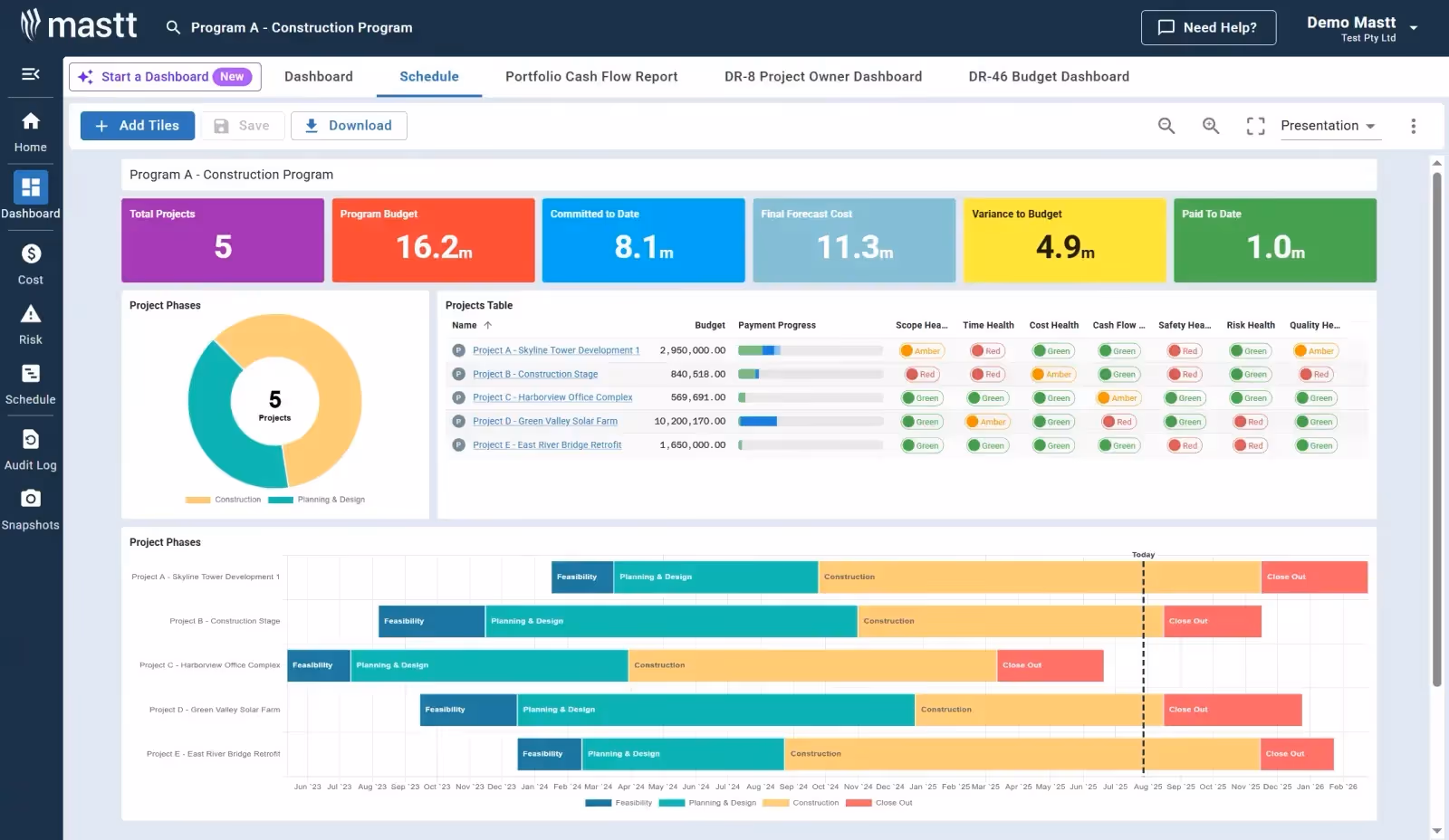Viewport: 1449px width, 840px height.
Task: Open Project C - Harborview Office Complex link
Action: coord(552,397)
